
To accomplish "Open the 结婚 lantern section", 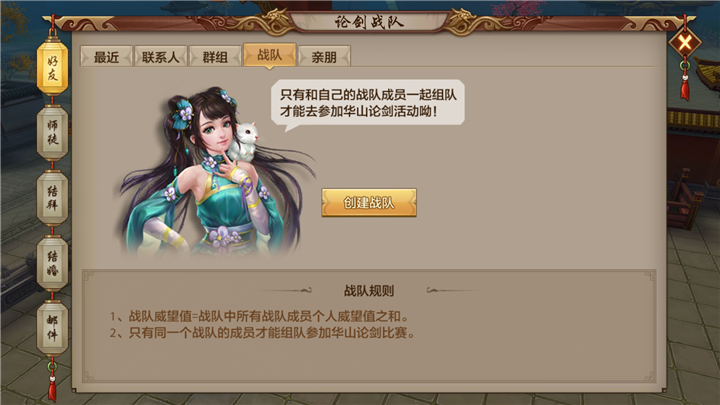I will [x=52, y=263].
